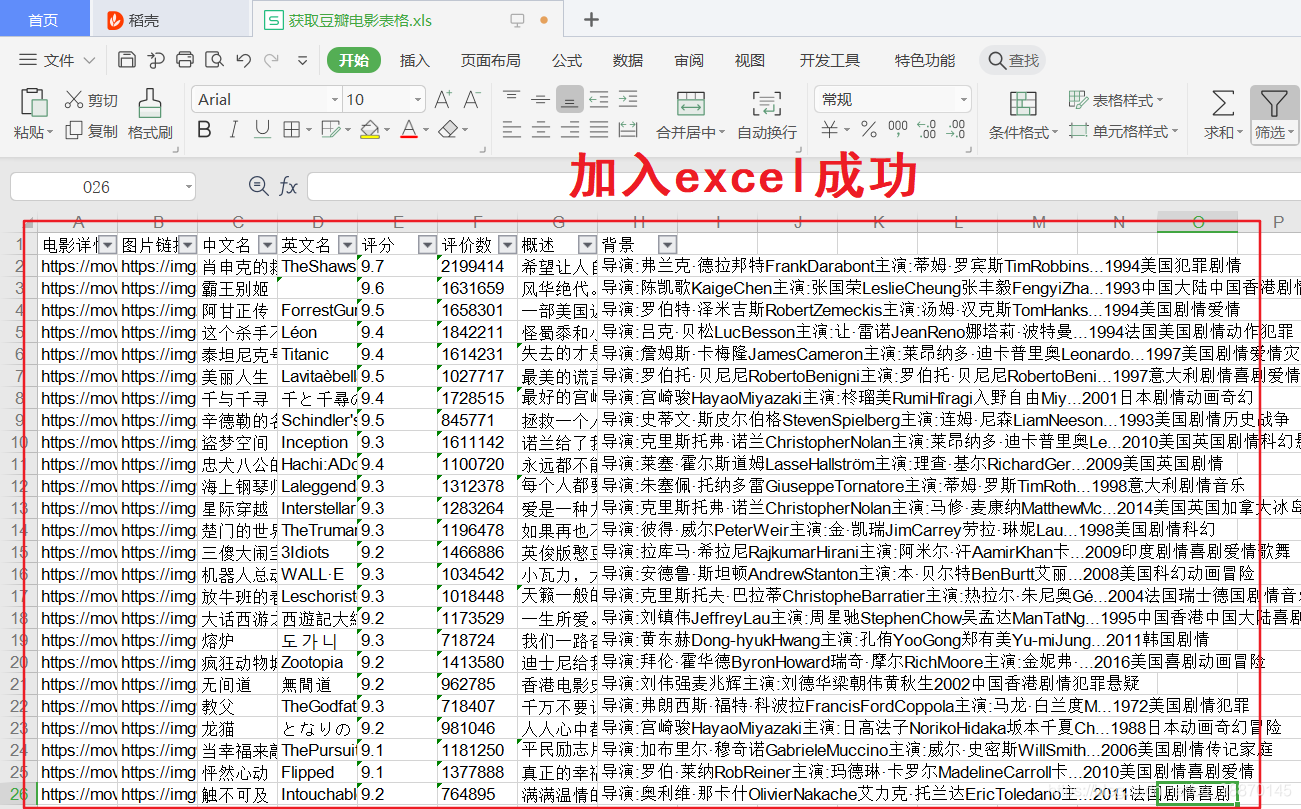The height and width of the screenshot is (809, 1301).
Task: Click the 单元格样式 button
Action: [1123, 131]
